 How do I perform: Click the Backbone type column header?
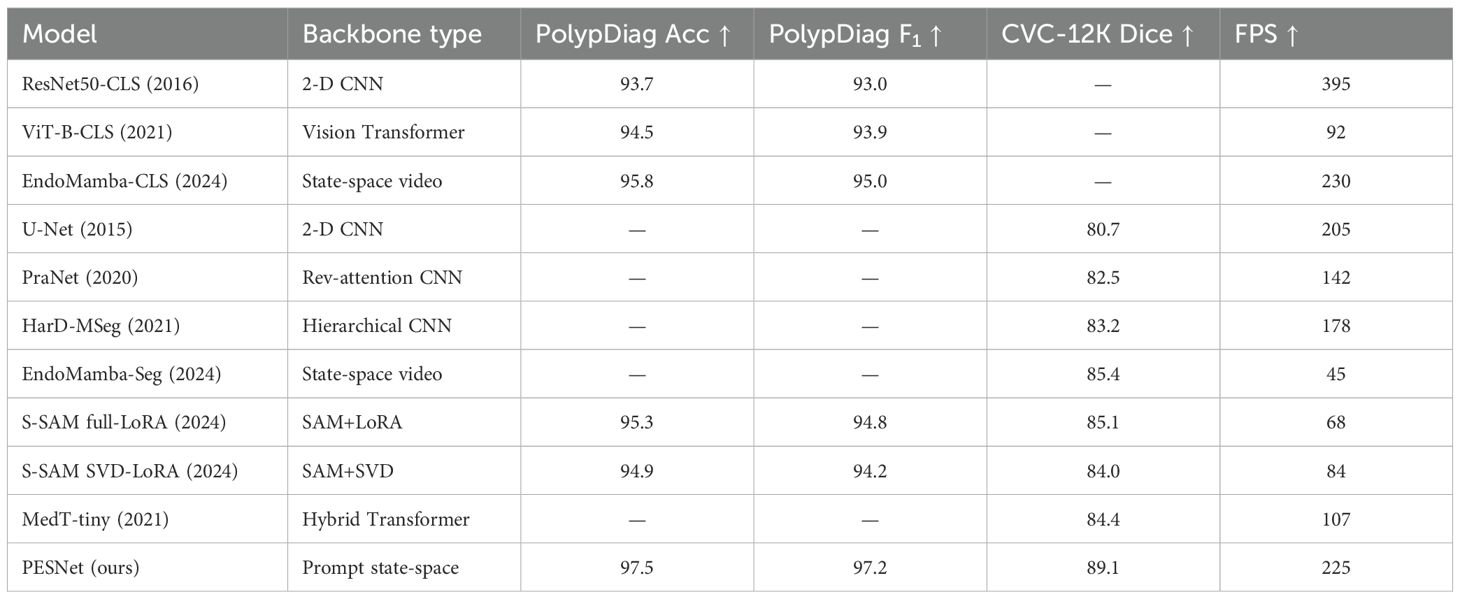[x=392, y=34]
